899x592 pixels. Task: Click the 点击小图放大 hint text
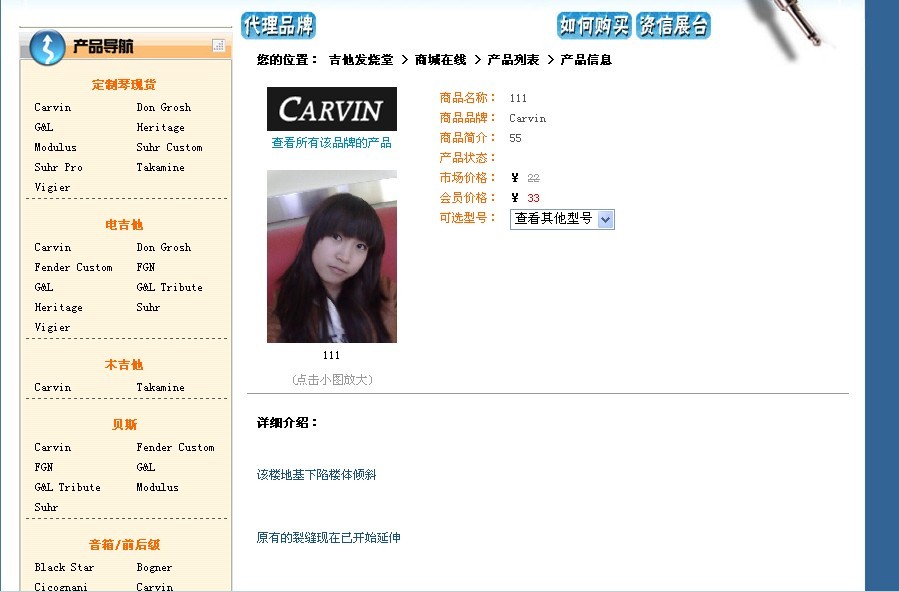pyautogui.click(x=332, y=379)
